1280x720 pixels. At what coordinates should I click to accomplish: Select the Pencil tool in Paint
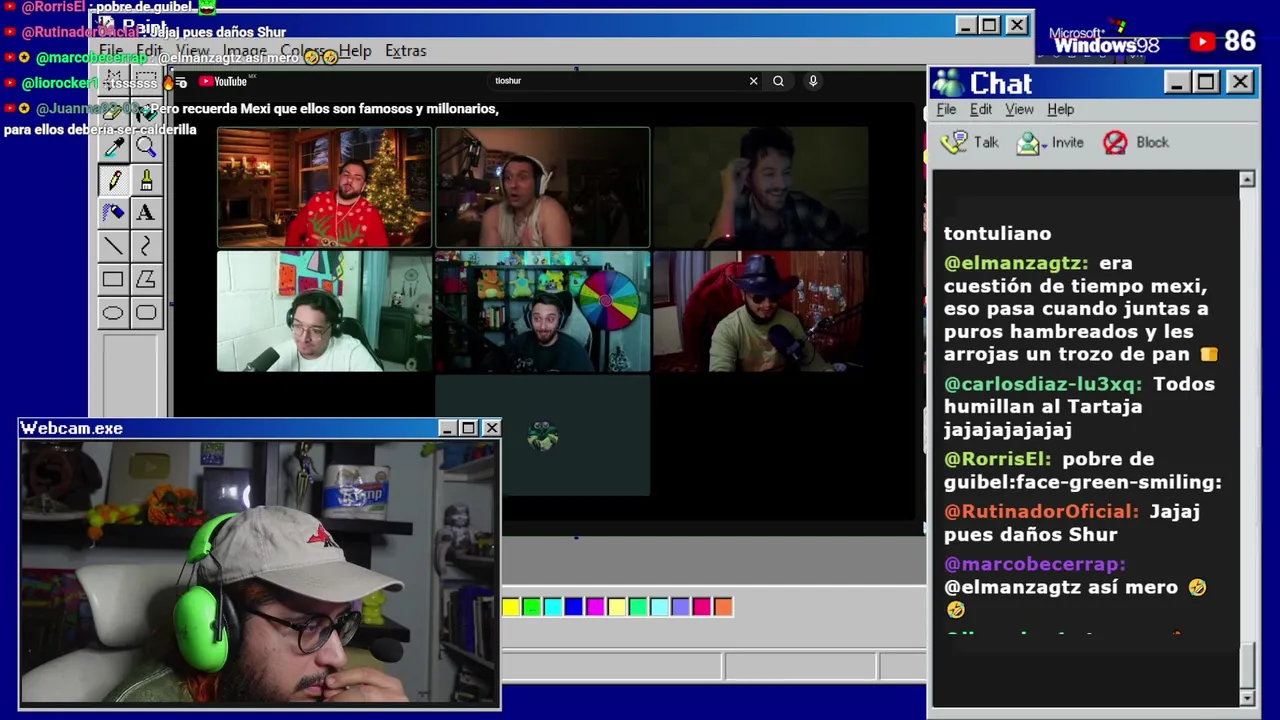tap(113, 181)
